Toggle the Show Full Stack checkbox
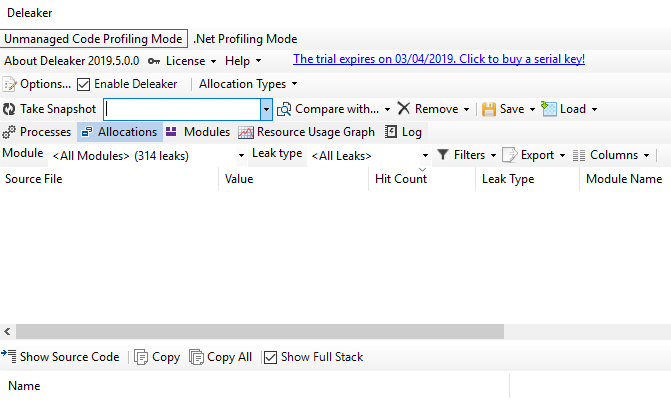This screenshot has width=671, height=405. pyautogui.click(x=270, y=357)
